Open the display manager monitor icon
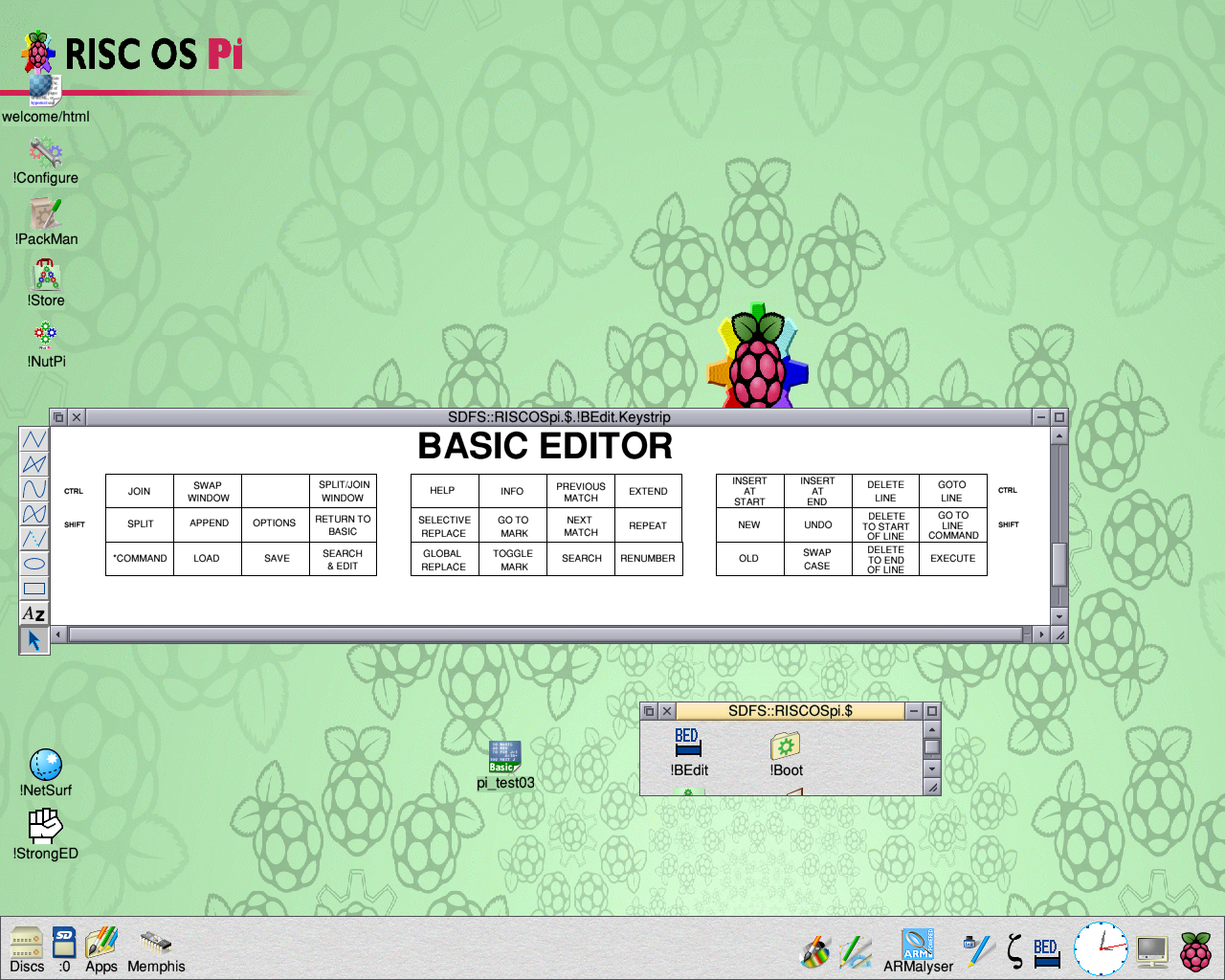 1152,950
